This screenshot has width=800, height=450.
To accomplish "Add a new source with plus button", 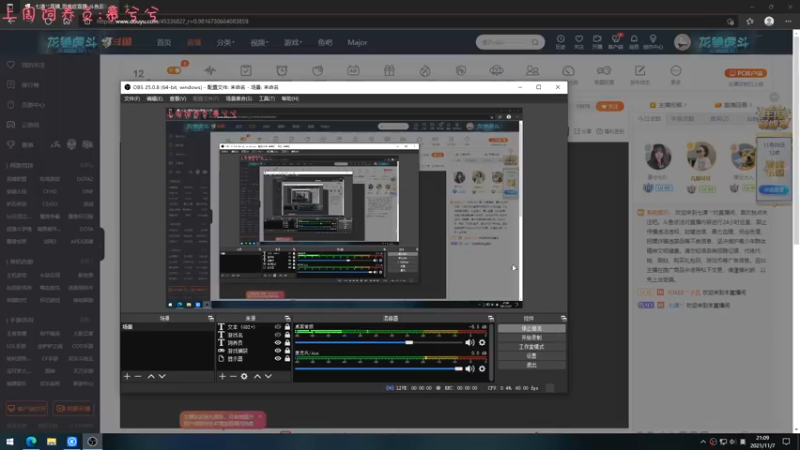I will [x=222, y=377].
